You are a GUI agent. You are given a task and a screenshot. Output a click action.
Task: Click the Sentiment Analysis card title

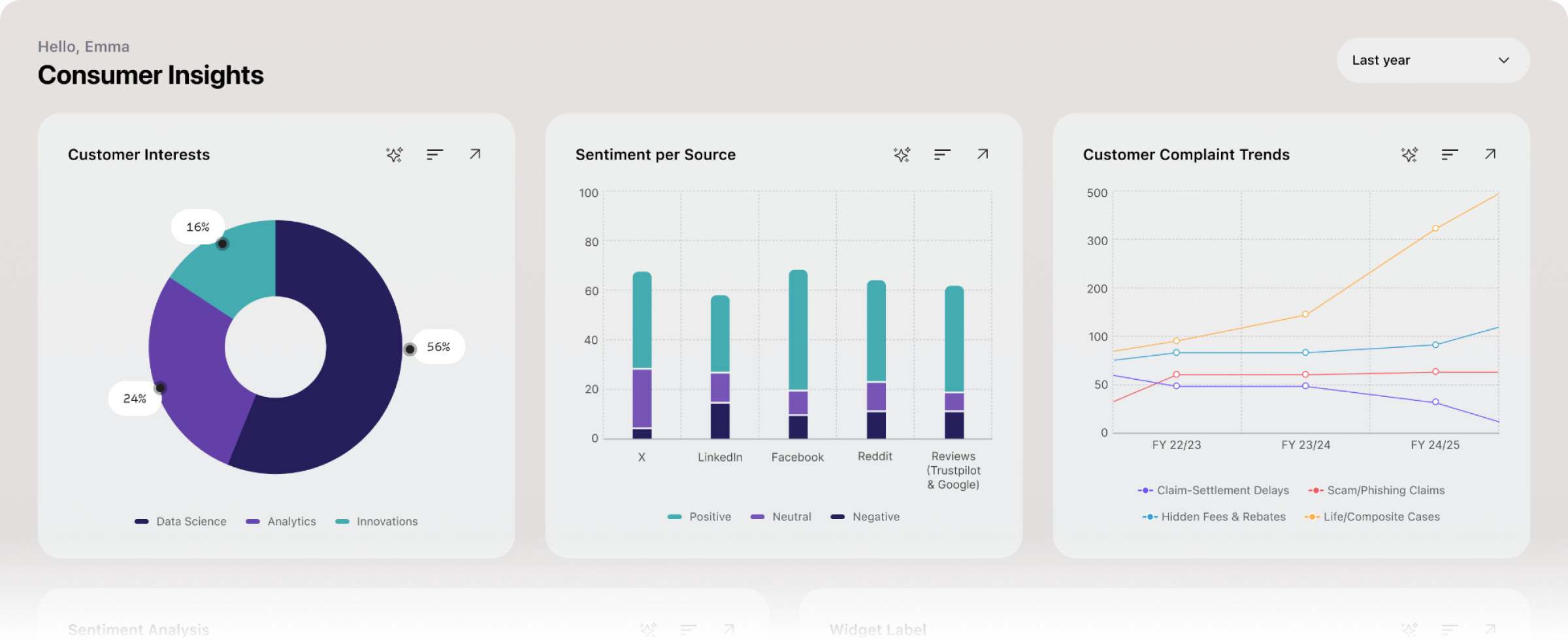(139, 630)
